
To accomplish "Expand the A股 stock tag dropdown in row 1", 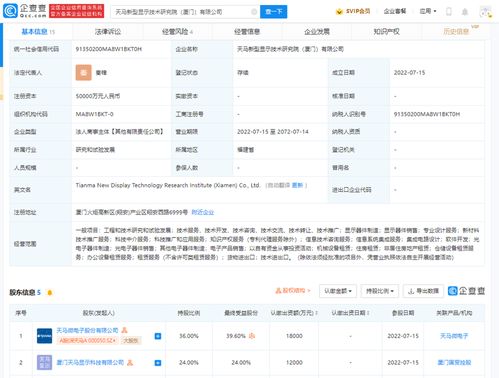I will [87, 341].
